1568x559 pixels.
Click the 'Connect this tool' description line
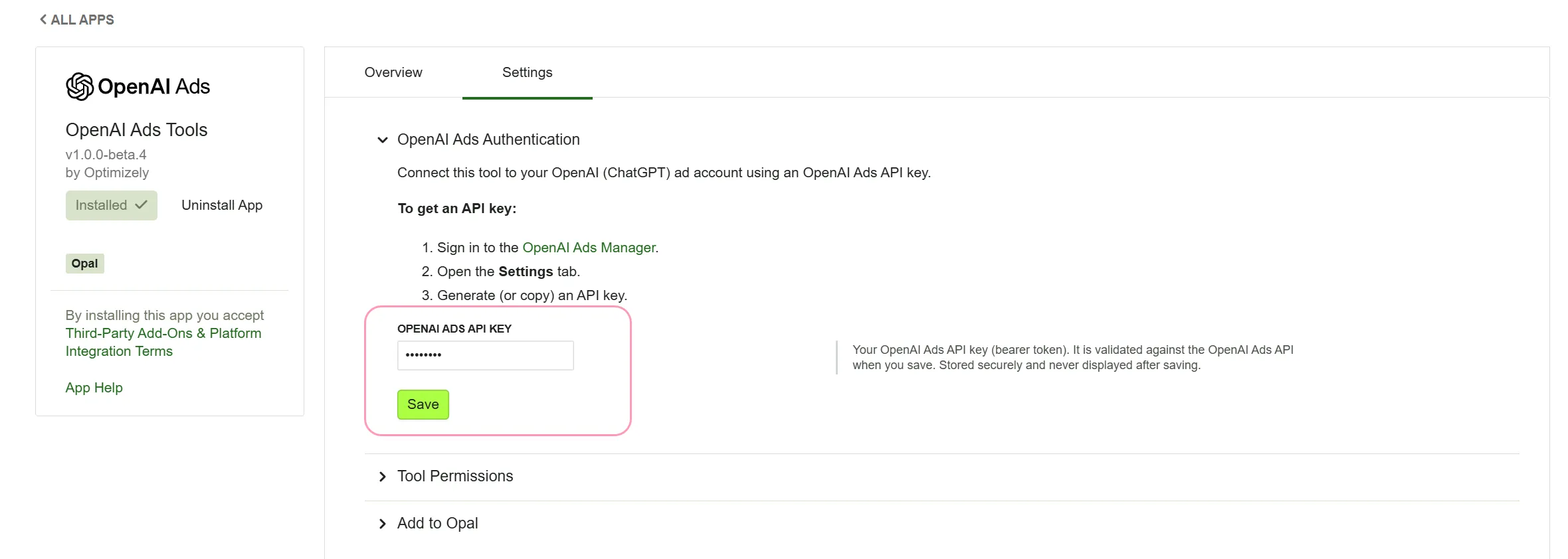664,173
